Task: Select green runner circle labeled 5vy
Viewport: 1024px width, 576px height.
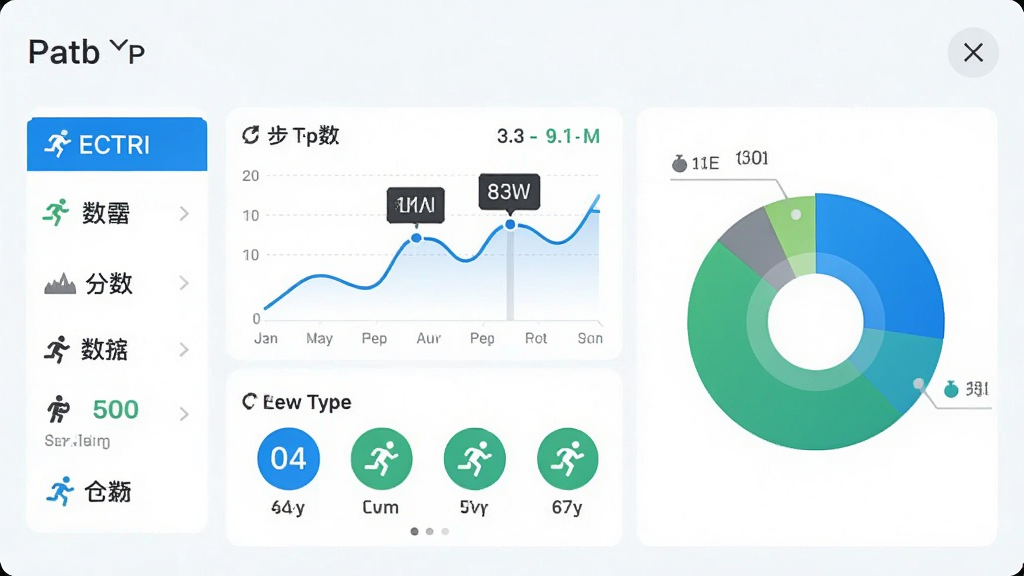Action: [475, 458]
